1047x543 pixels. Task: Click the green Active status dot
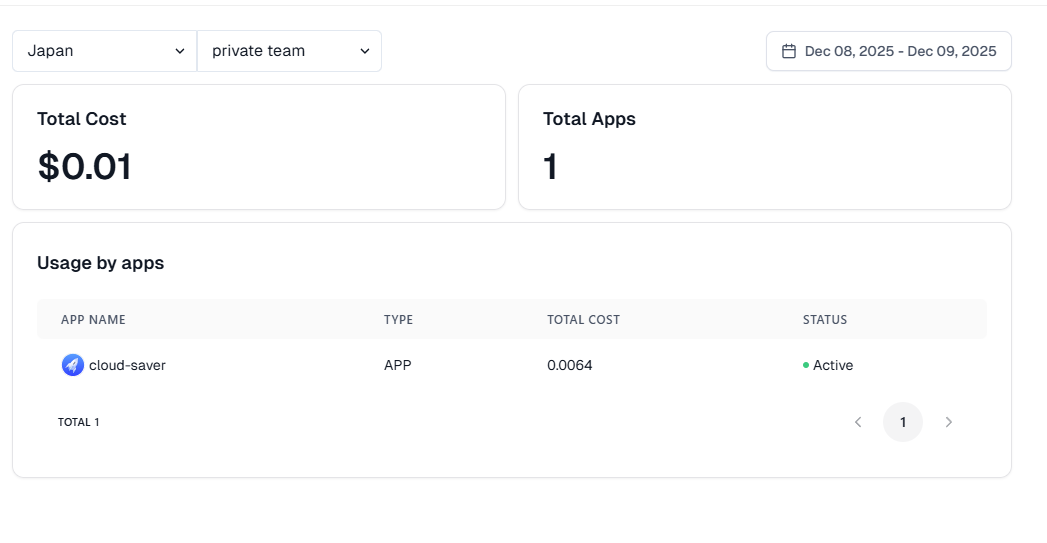point(806,365)
